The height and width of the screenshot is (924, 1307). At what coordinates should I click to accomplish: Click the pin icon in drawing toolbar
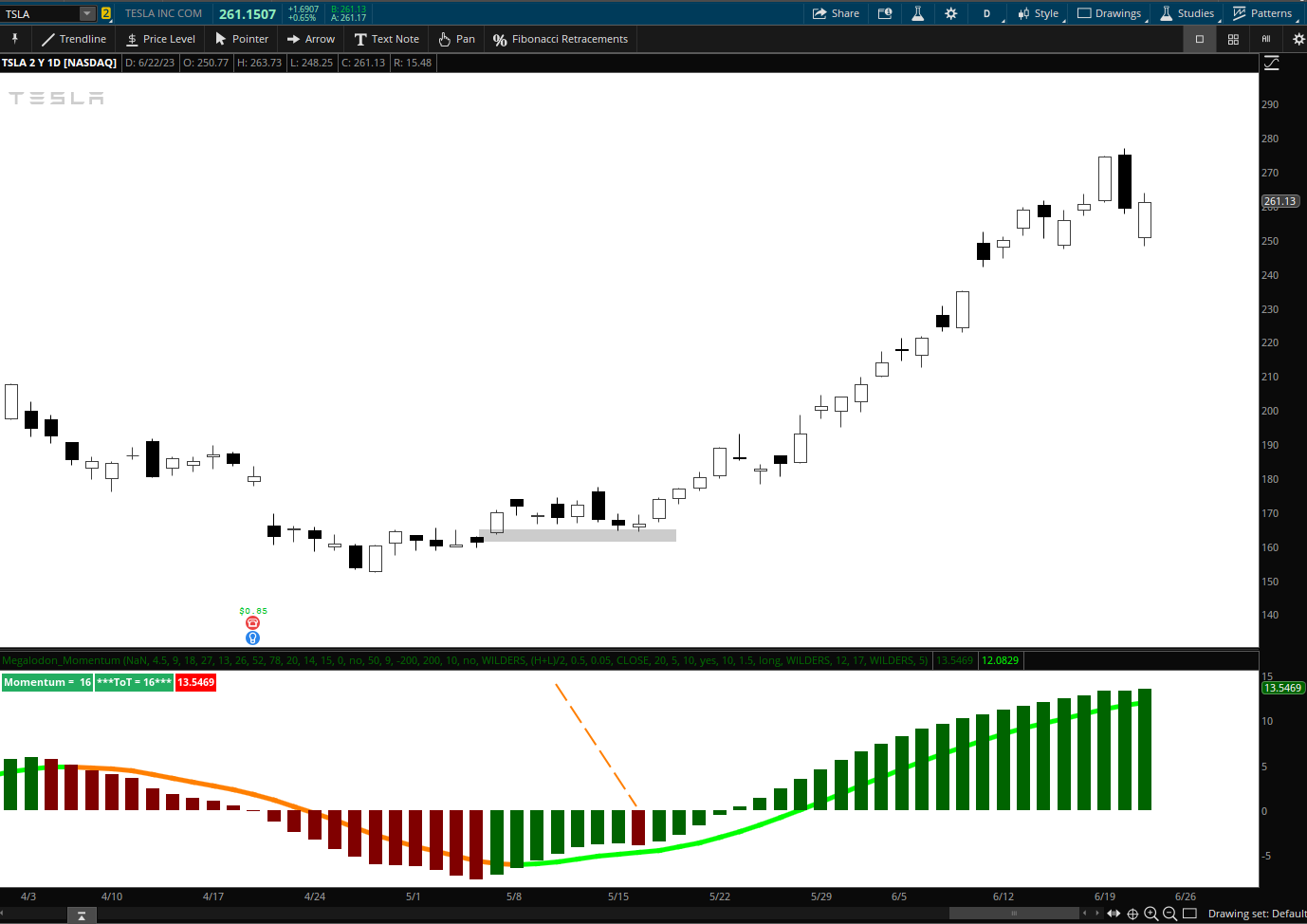pyautogui.click(x=15, y=39)
